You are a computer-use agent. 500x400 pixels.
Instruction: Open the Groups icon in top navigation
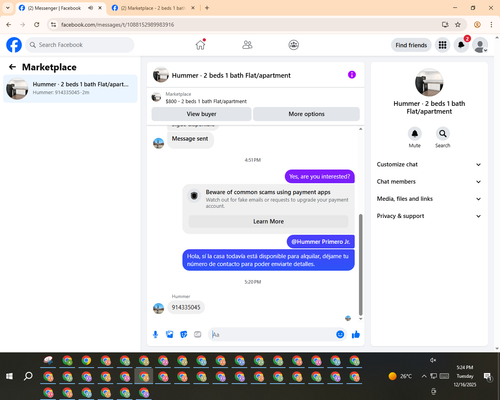[x=293, y=45]
